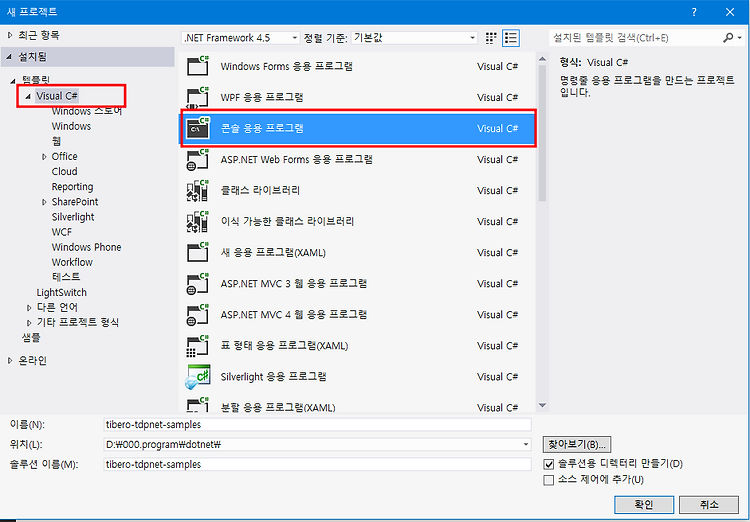750x522 pixels.
Task: Expand the 최근 항목 node
Action: click(10, 35)
